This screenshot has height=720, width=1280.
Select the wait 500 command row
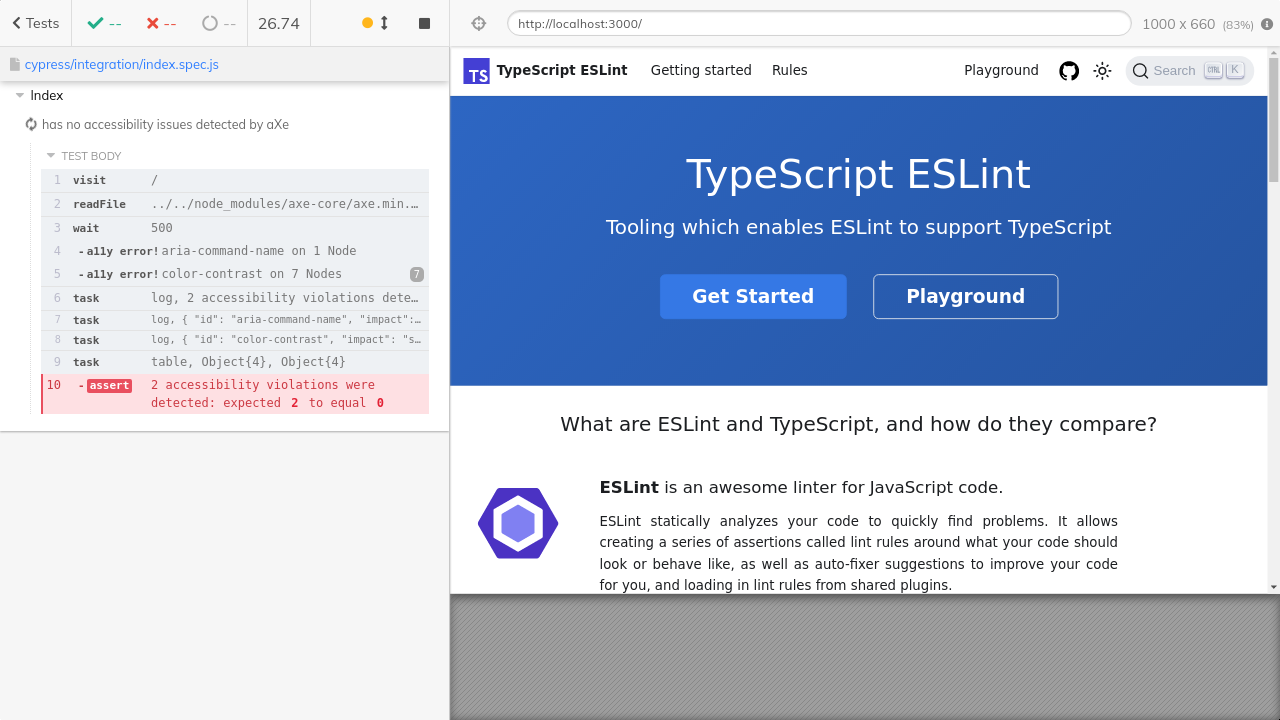pyautogui.click(x=235, y=228)
